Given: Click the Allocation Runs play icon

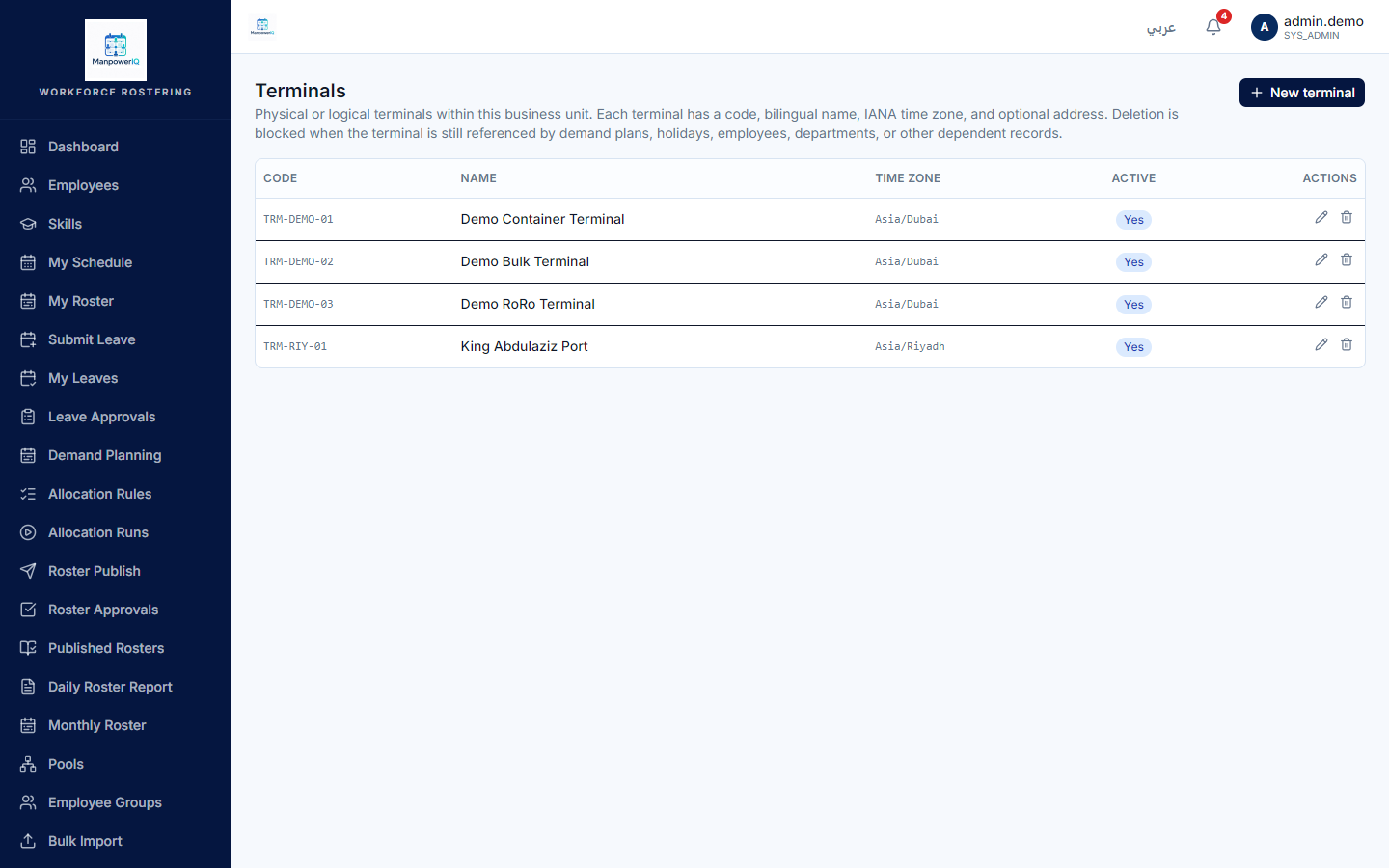Looking at the screenshot, I should pos(28,532).
